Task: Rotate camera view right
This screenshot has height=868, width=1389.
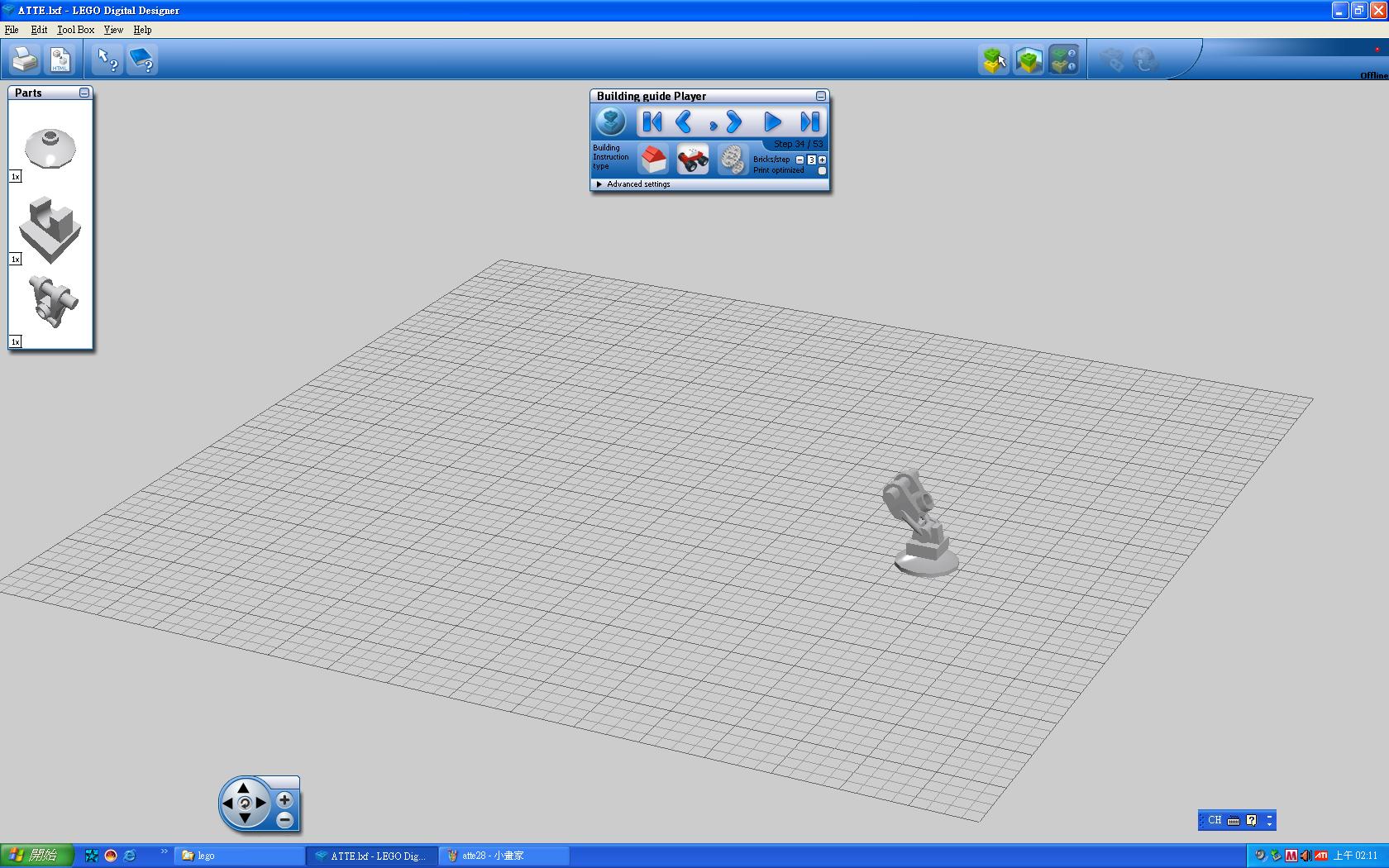Action: click(260, 803)
